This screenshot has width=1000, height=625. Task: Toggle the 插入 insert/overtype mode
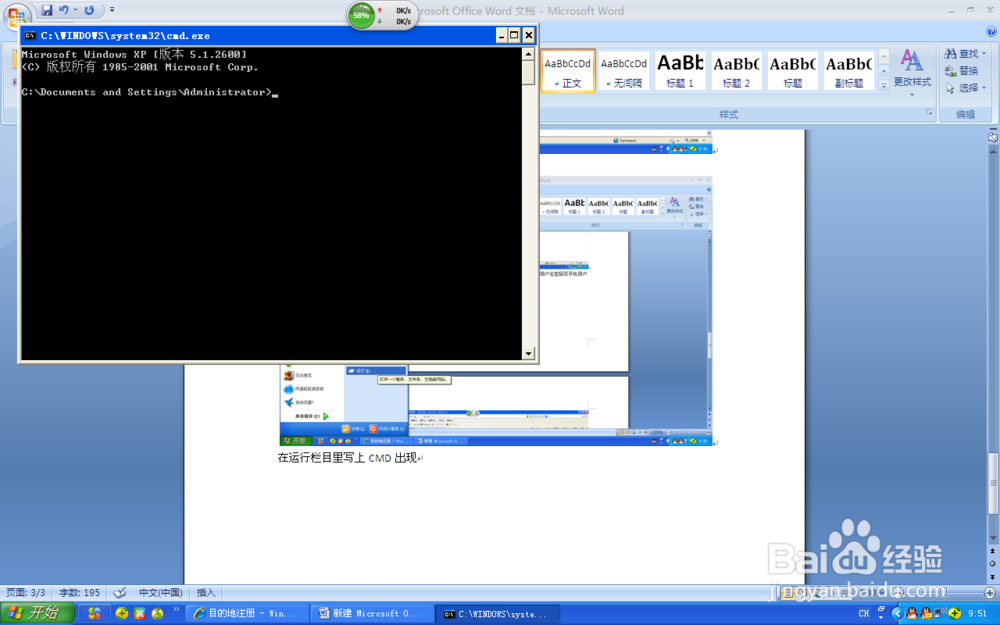click(205, 593)
